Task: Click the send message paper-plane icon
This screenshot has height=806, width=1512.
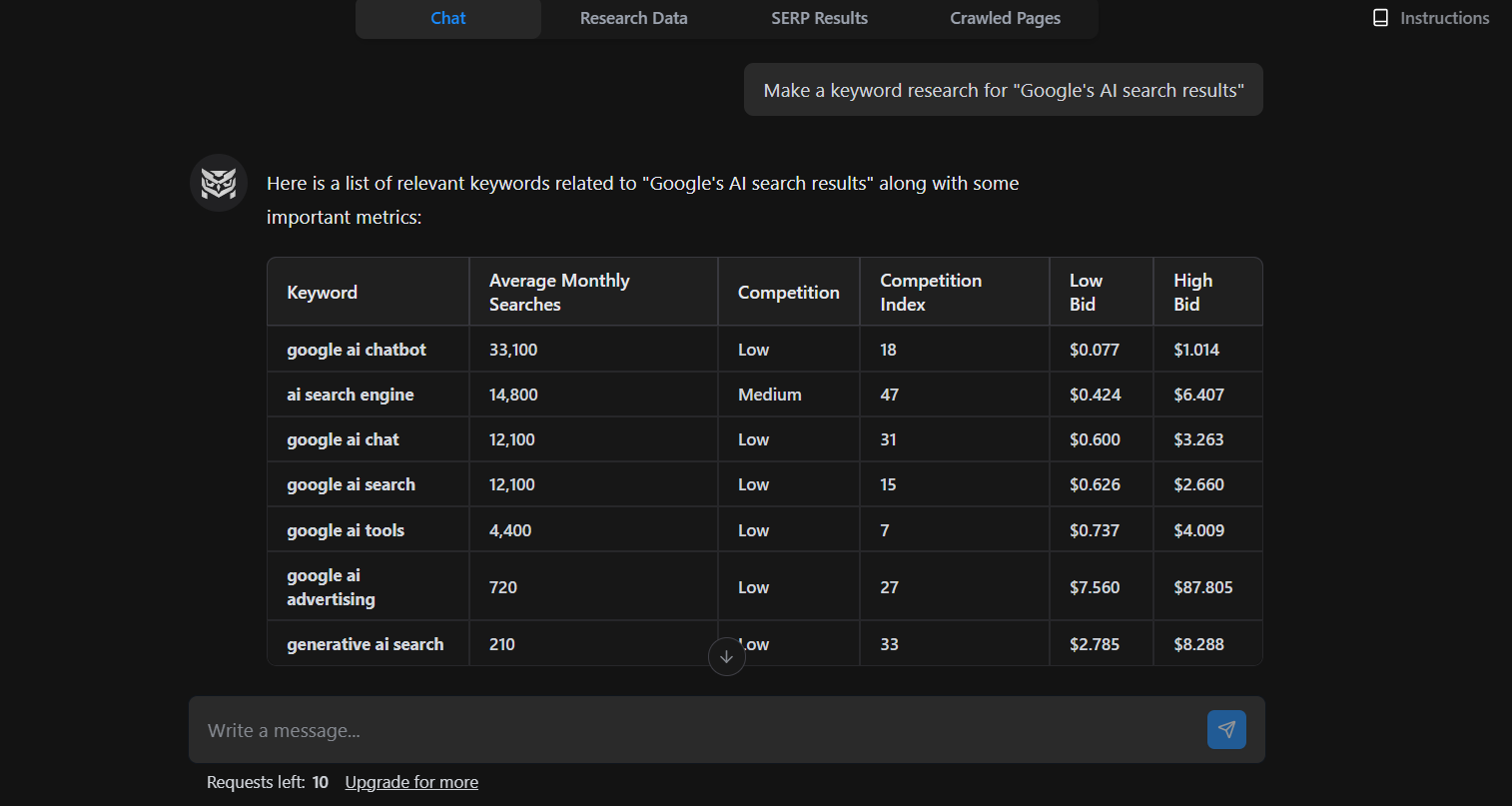Action: [1226, 729]
